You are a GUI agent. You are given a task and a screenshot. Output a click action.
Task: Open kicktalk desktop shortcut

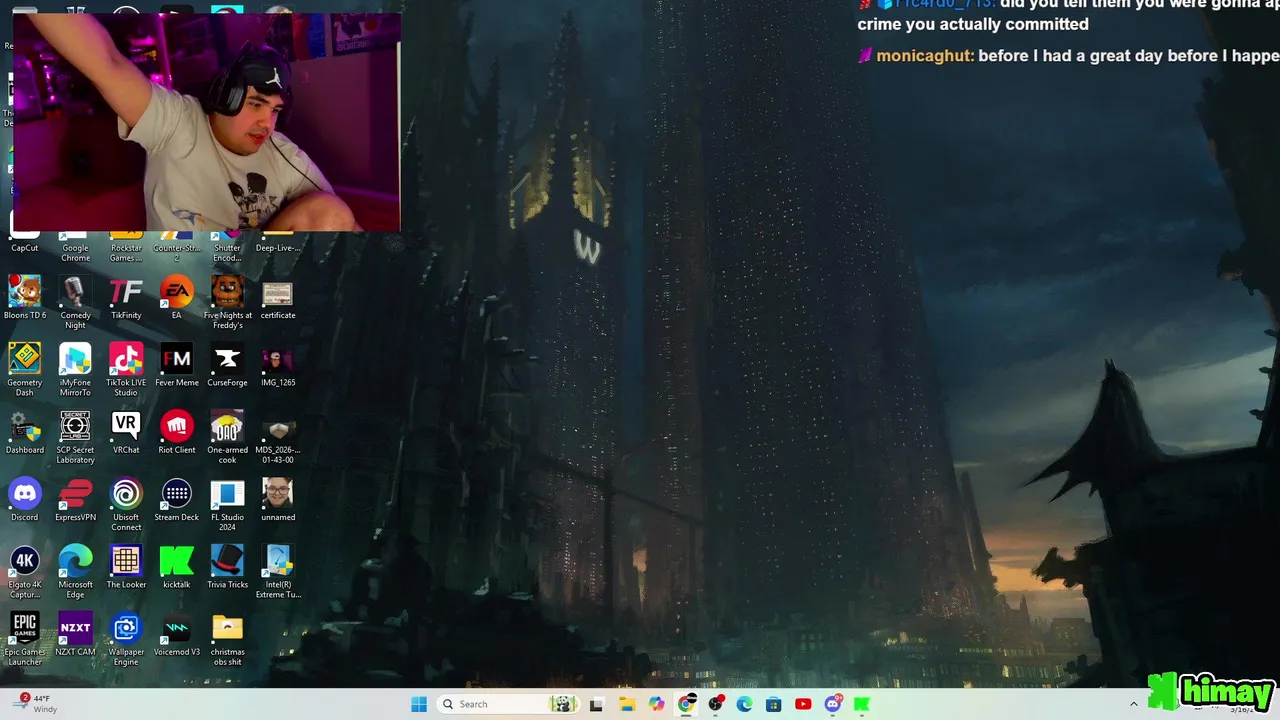pos(177,567)
